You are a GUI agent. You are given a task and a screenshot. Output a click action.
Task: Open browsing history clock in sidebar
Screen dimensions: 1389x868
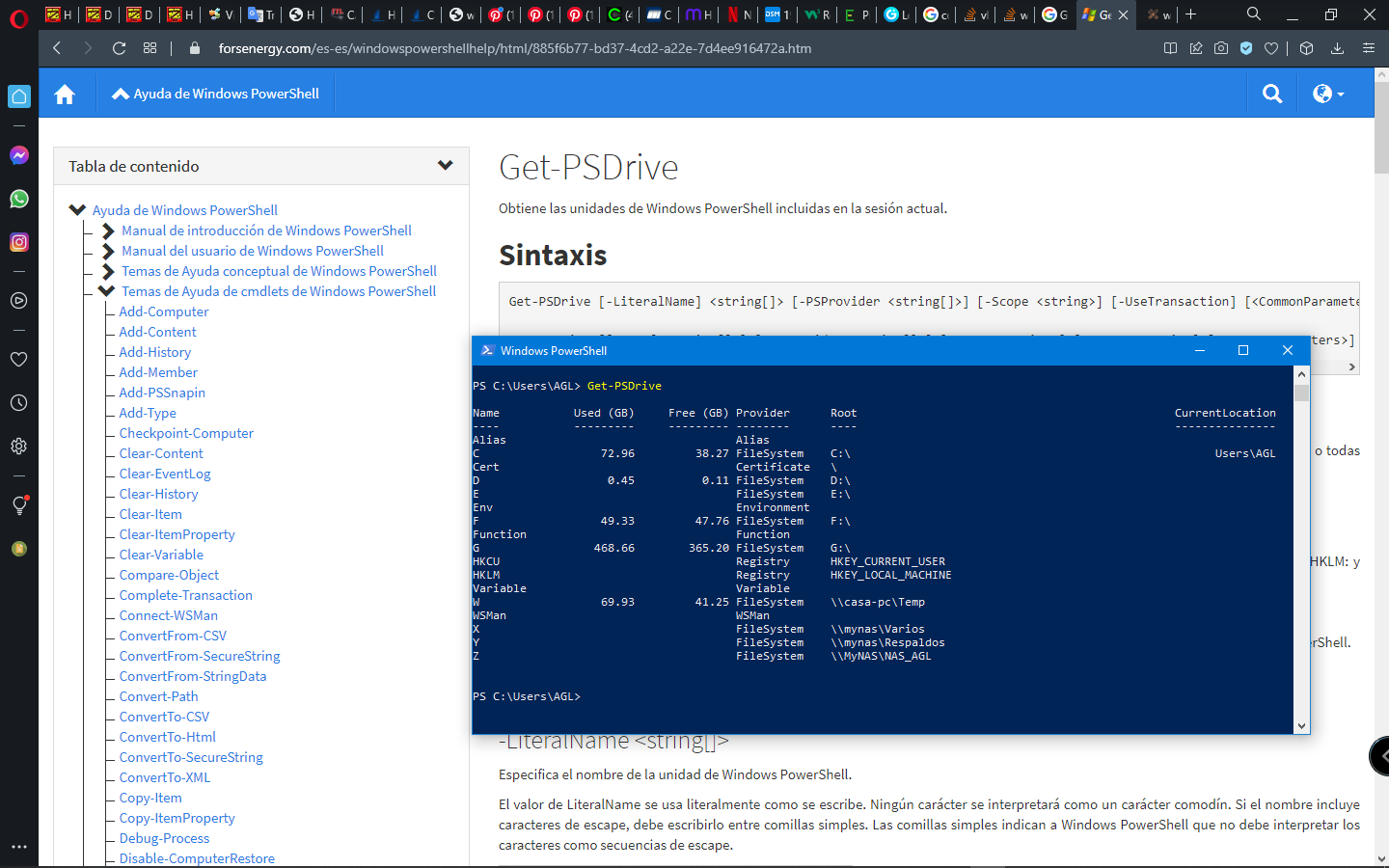click(x=18, y=402)
